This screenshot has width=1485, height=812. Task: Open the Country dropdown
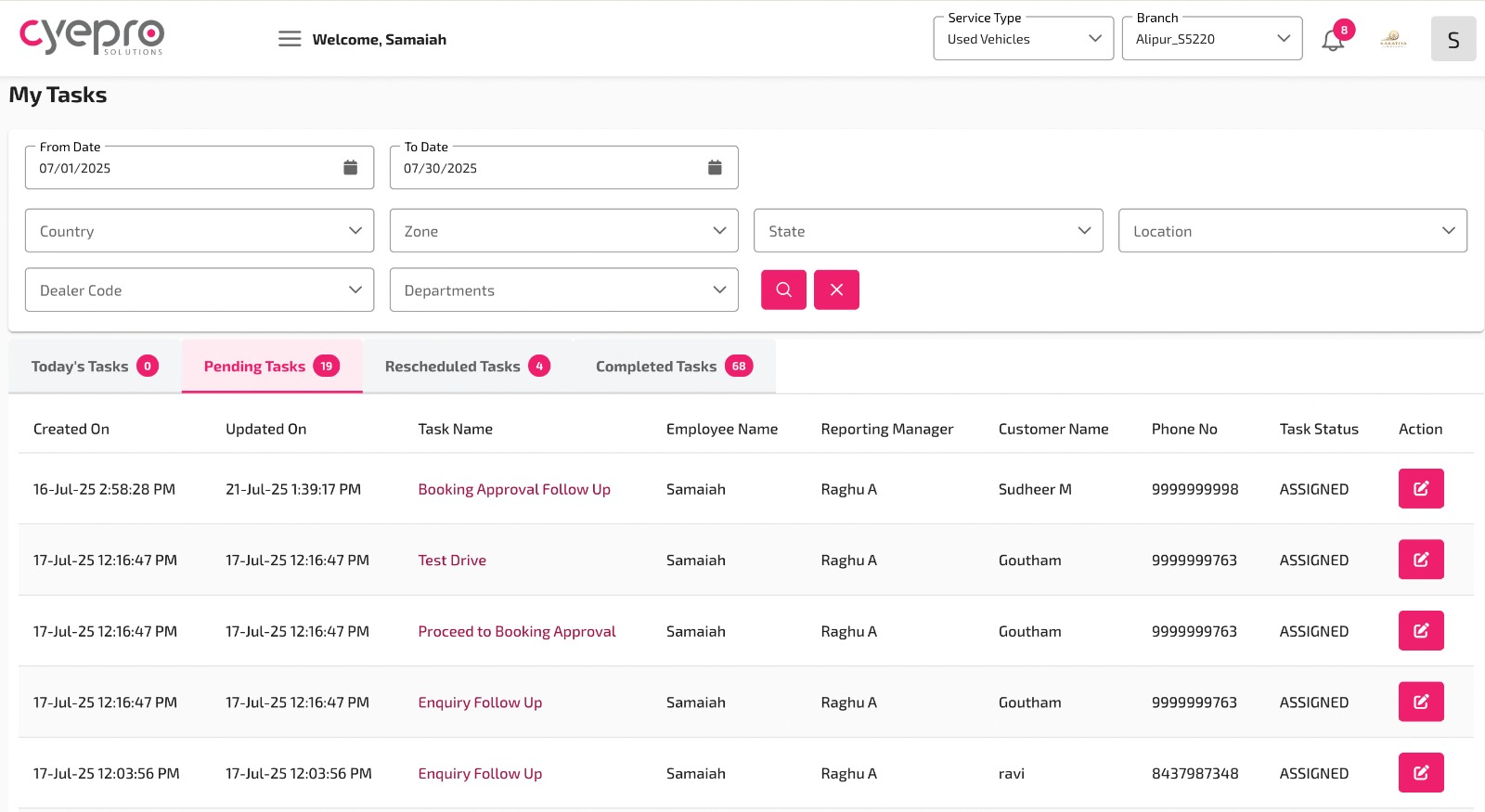click(x=200, y=231)
